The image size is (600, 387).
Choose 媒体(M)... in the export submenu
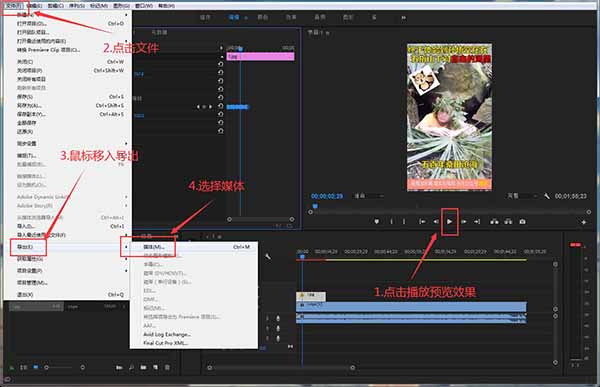pyautogui.click(x=194, y=247)
